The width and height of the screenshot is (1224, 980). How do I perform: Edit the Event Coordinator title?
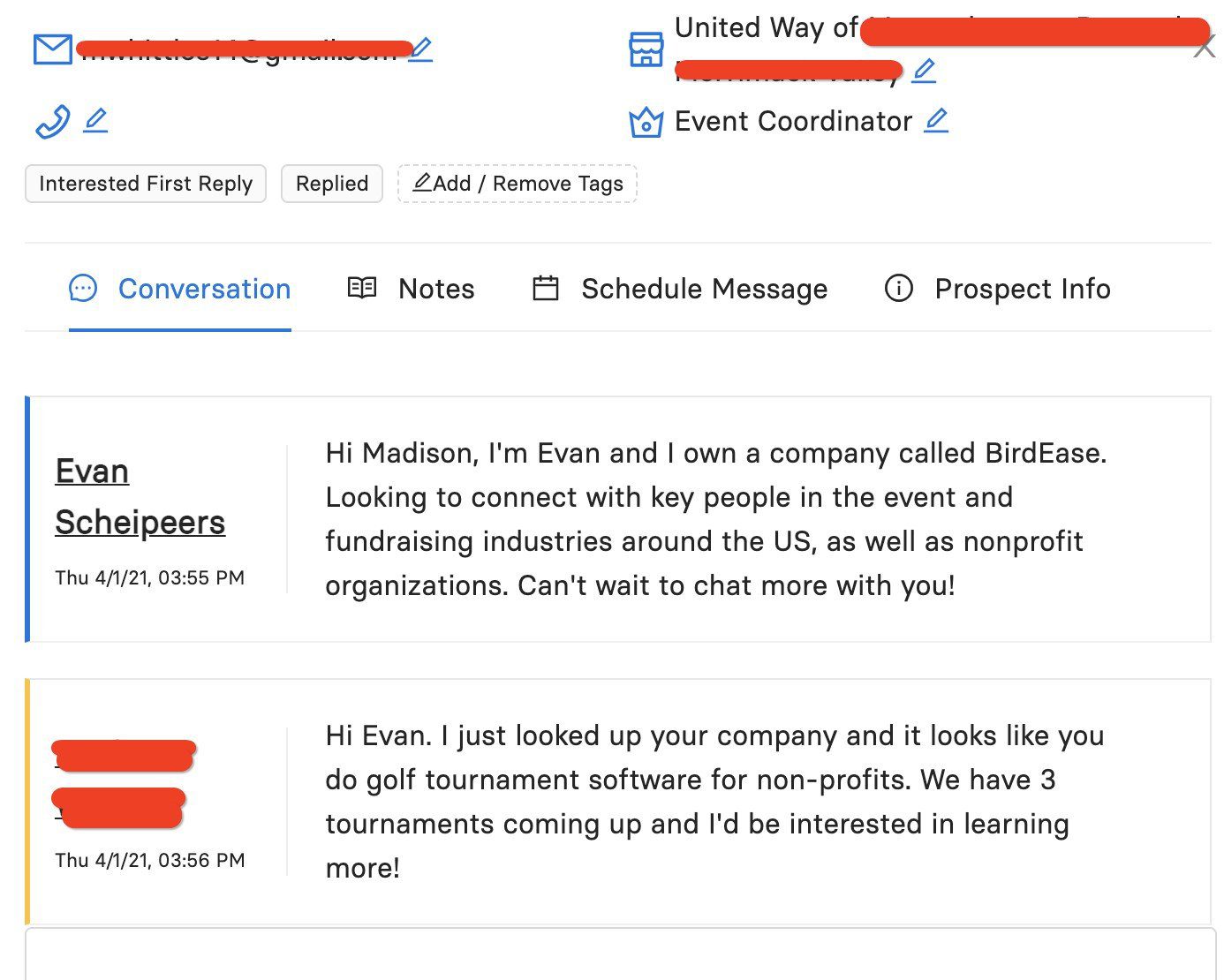tap(936, 120)
